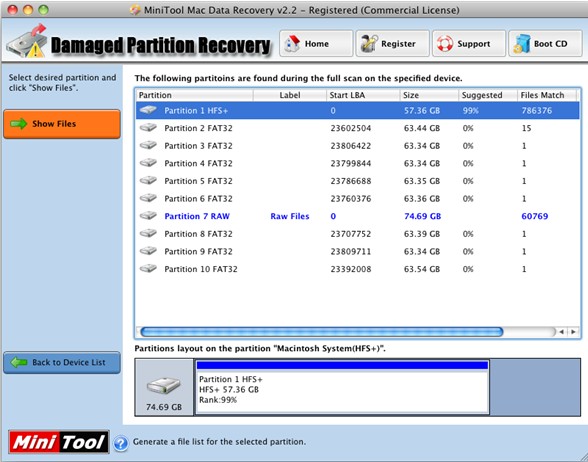Click size value 63.39 GB
588x462 pixels.
tap(422, 234)
